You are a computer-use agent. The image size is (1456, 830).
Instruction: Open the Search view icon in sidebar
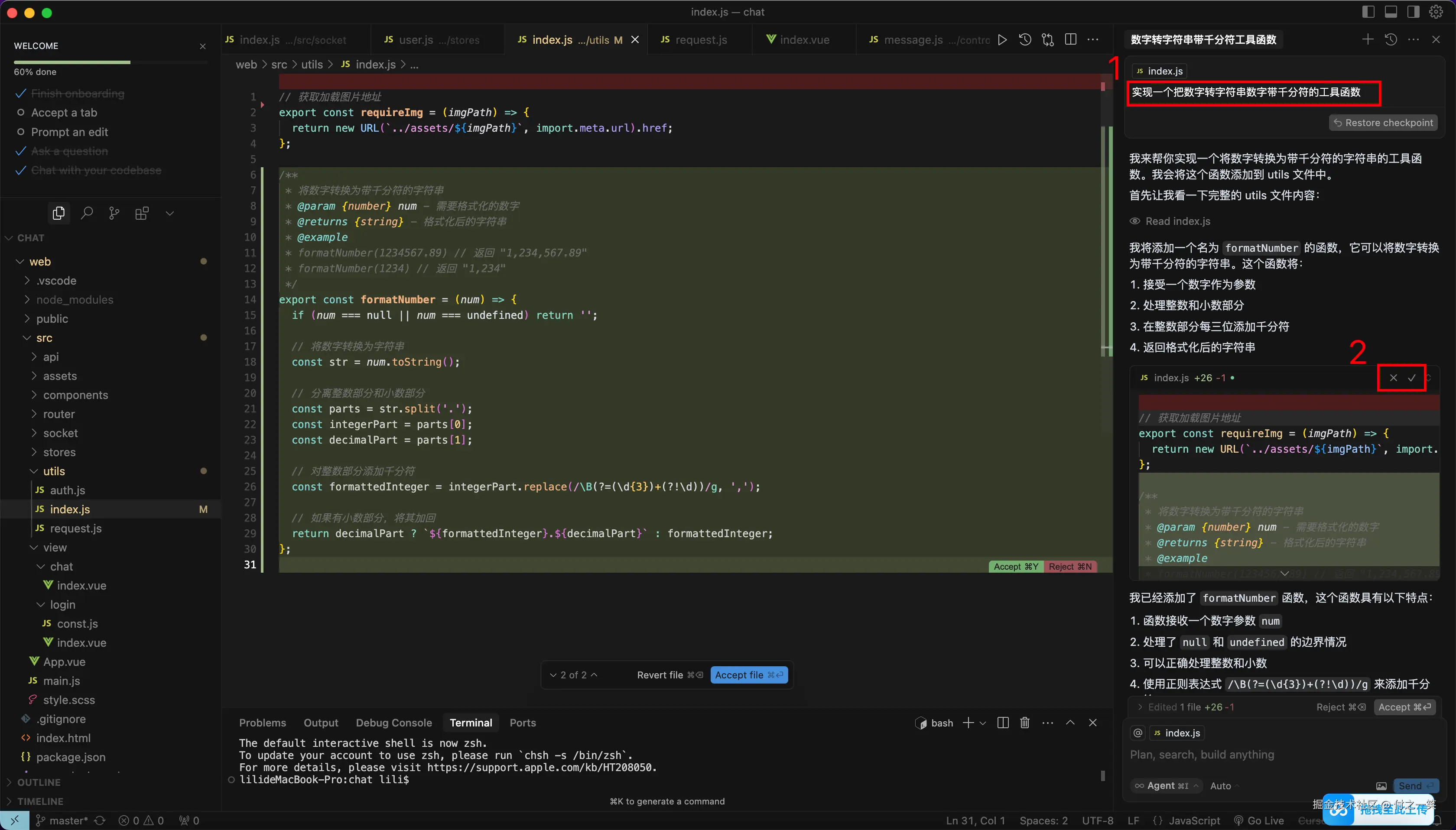[x=87, y=213]
